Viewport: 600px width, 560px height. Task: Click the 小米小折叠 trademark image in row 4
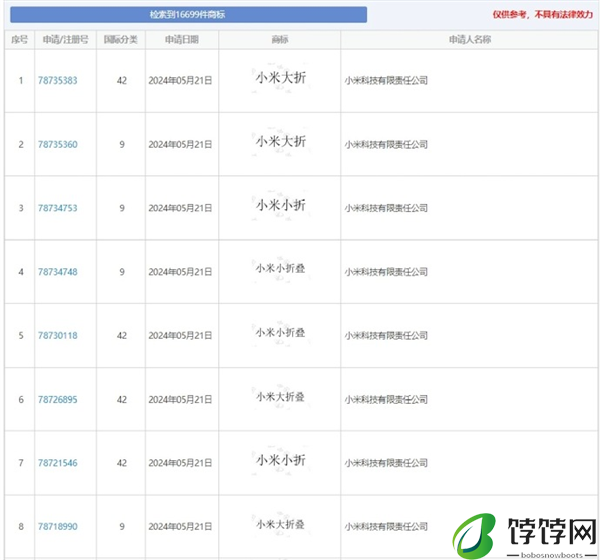pos(280,269)
